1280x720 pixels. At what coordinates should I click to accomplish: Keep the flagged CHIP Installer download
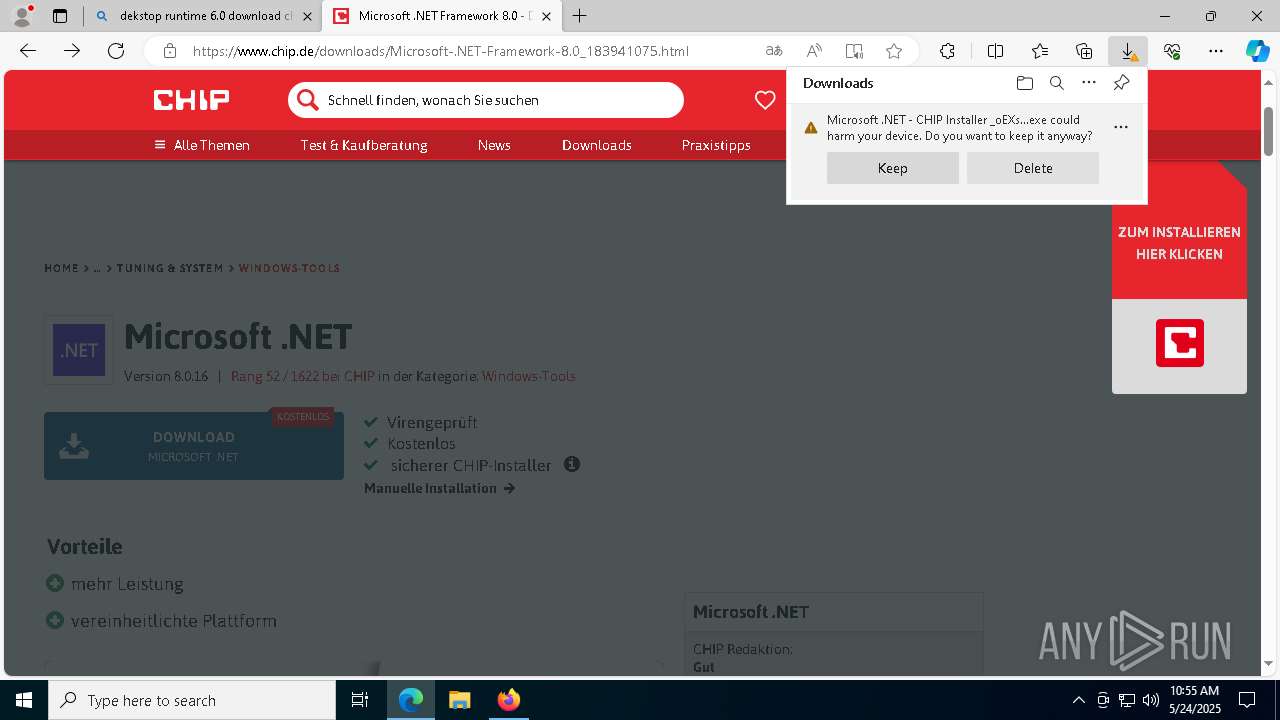click(893, 168)
